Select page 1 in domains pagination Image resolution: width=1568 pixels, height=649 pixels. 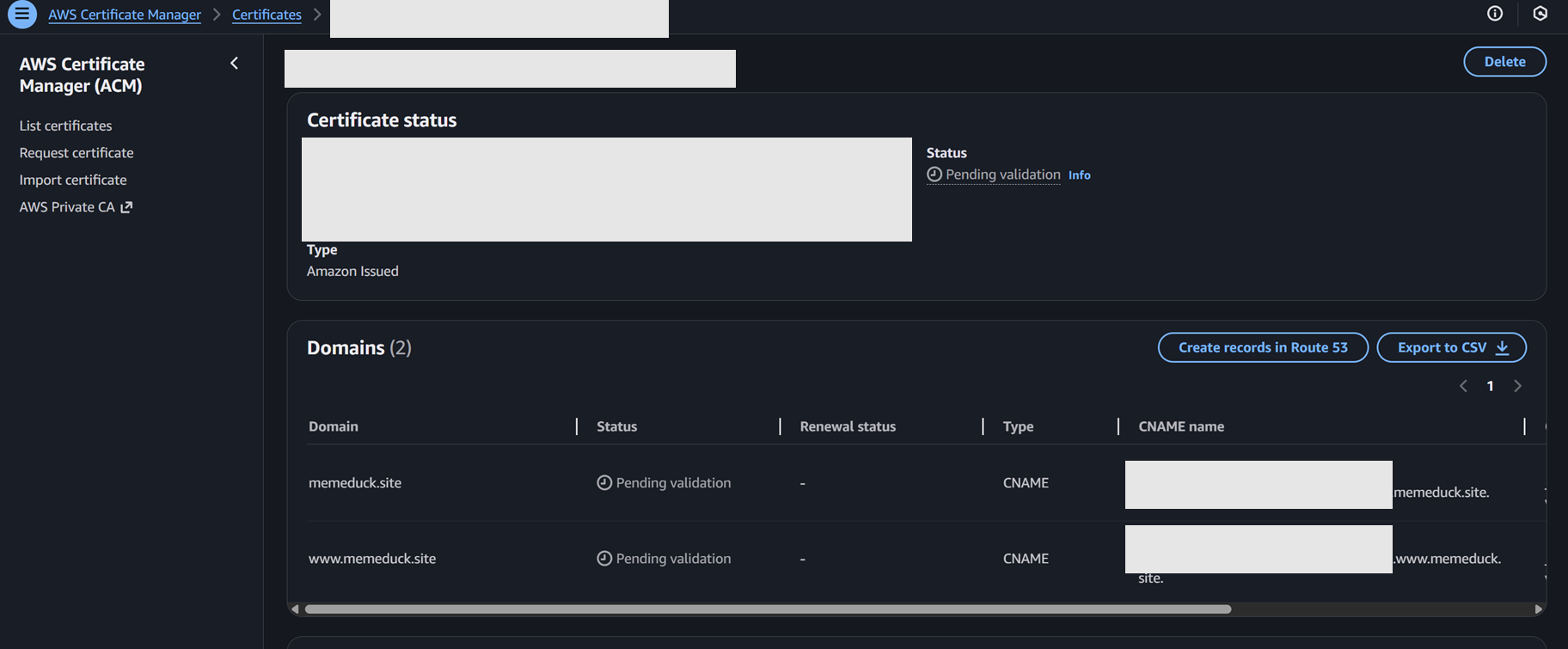coord(1490,386)
